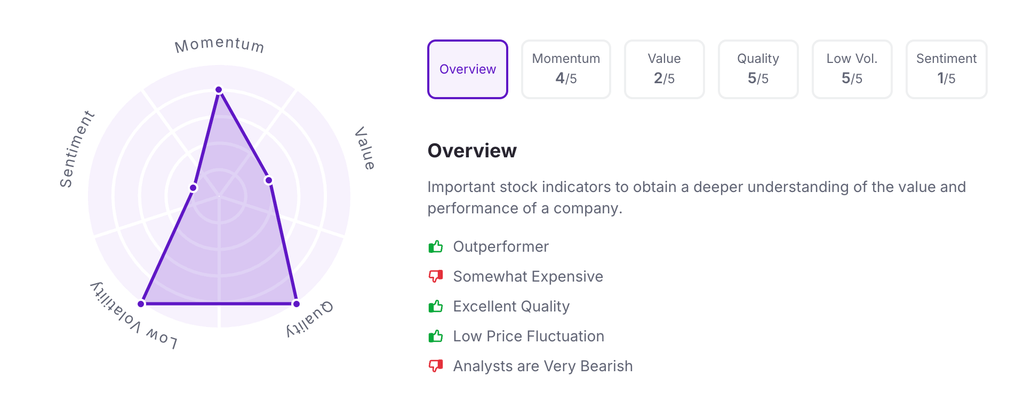The width and height of the screenshot is (1024, 400).
Task: Open the Momentum 4/5 tab
Action: tap(566, 69)
